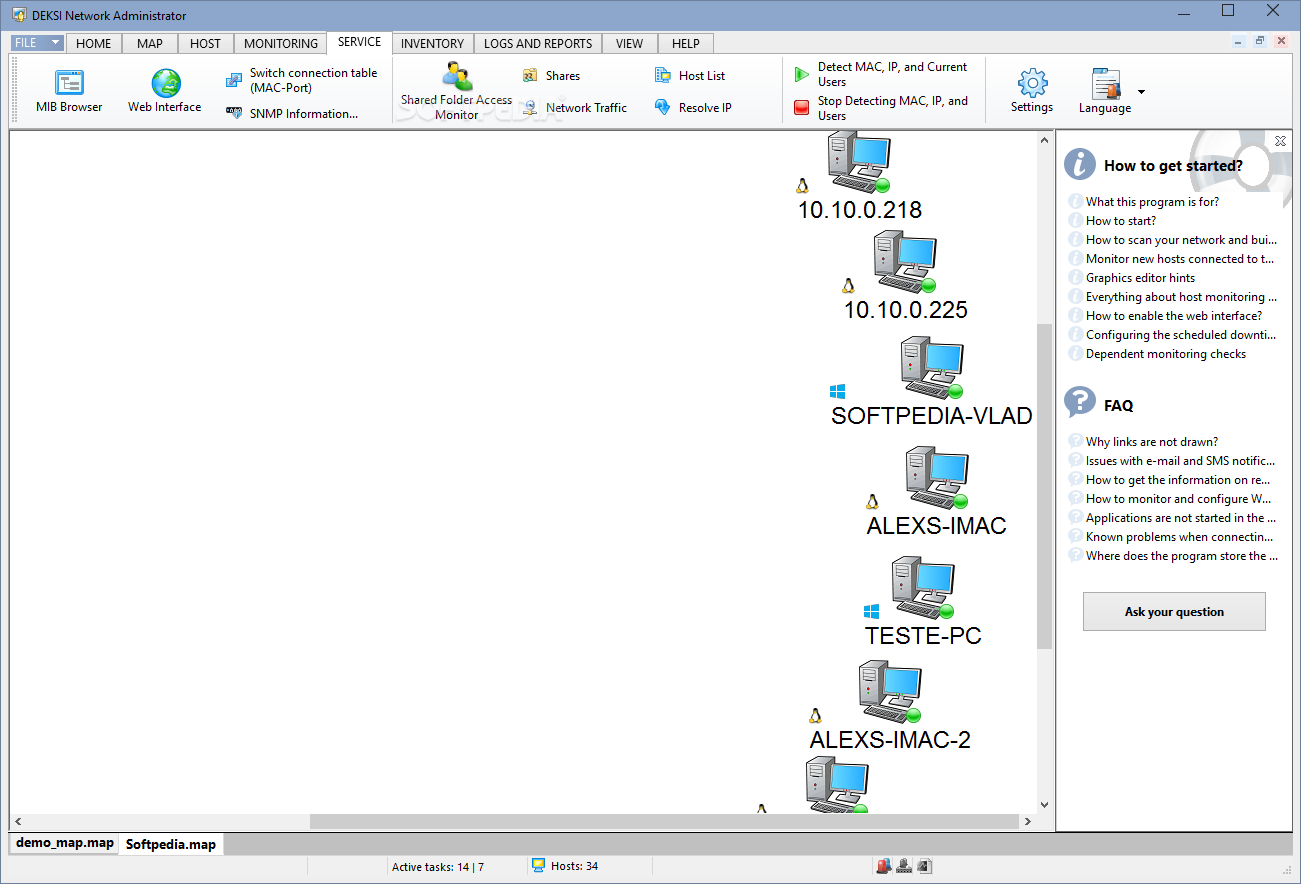This screenshot has height=884, width=1301.
Task: Click the ALEXS-IMAC host label
Action: click(x=936, y=525)
